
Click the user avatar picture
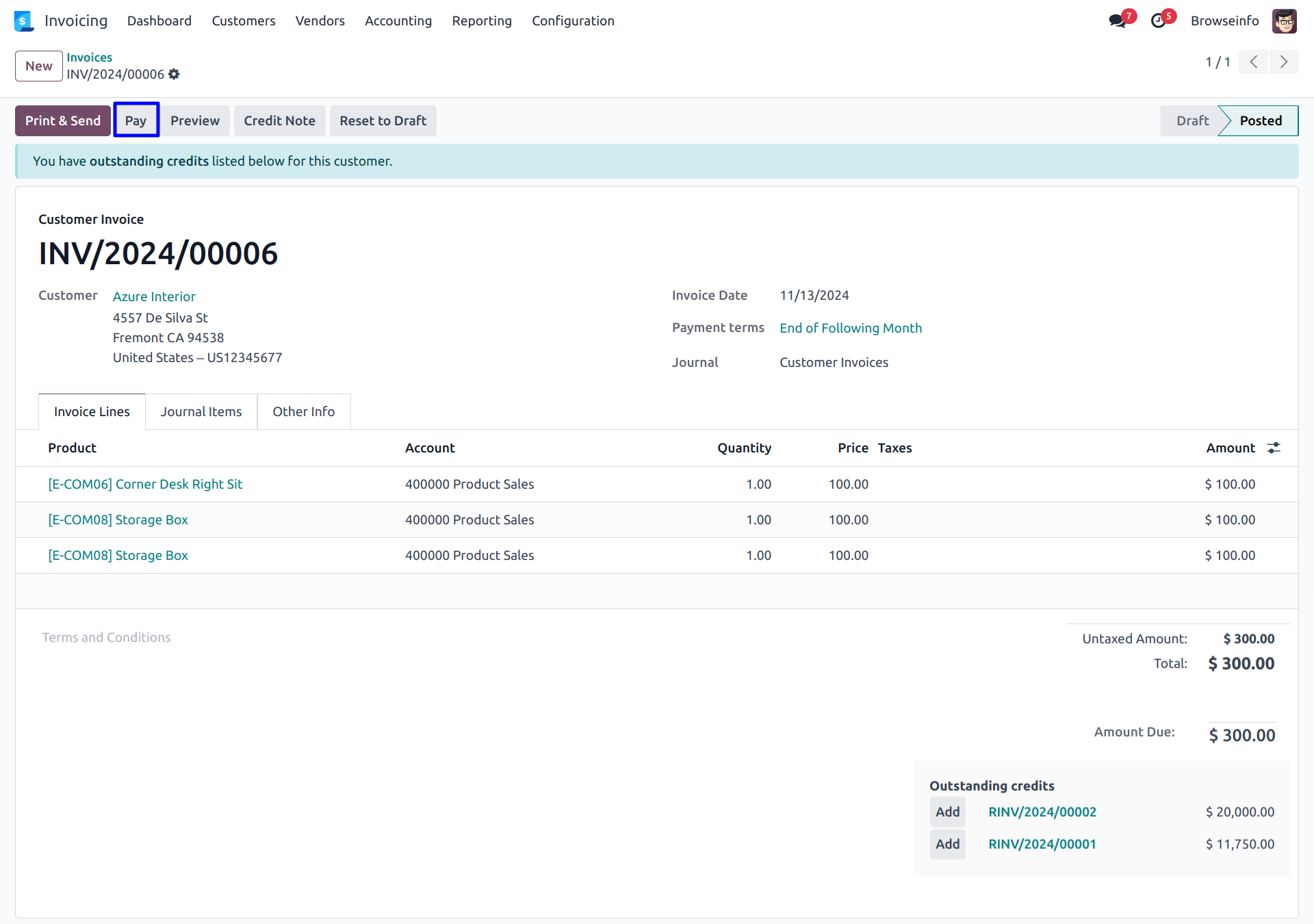[1284, 21]
